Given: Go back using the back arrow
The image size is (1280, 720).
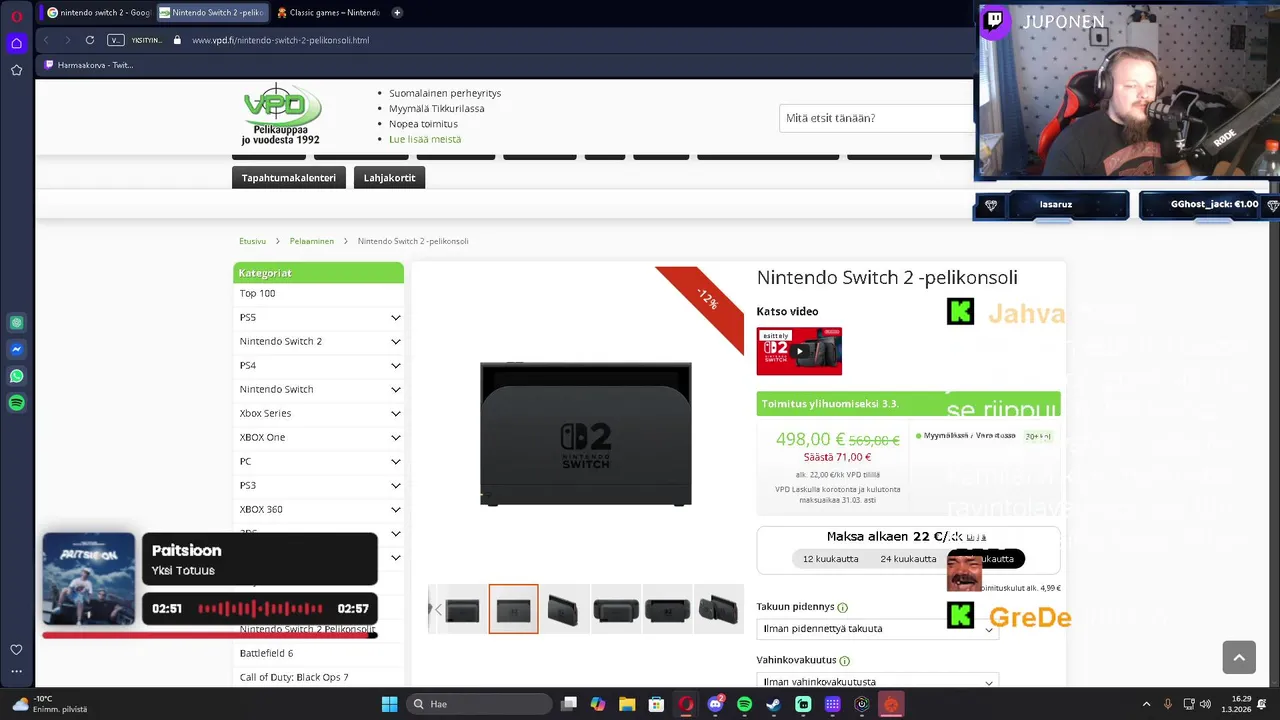Looking at the screenshot, I should click(46, 40).
